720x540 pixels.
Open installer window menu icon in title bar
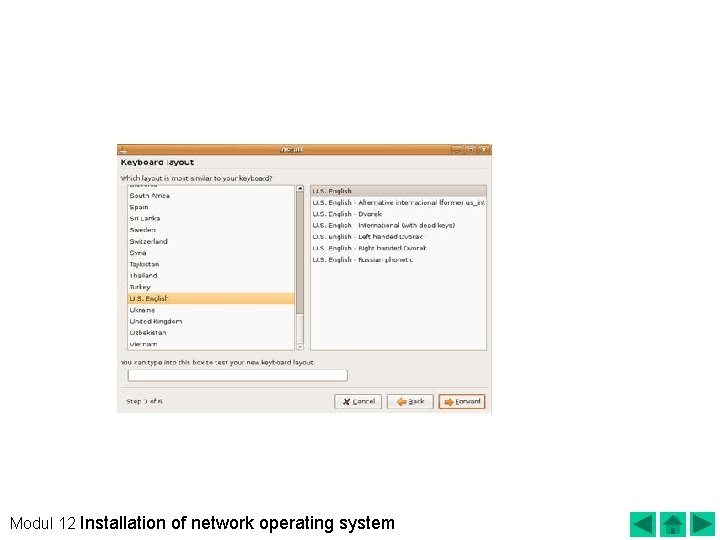click(x=123, y=150)
